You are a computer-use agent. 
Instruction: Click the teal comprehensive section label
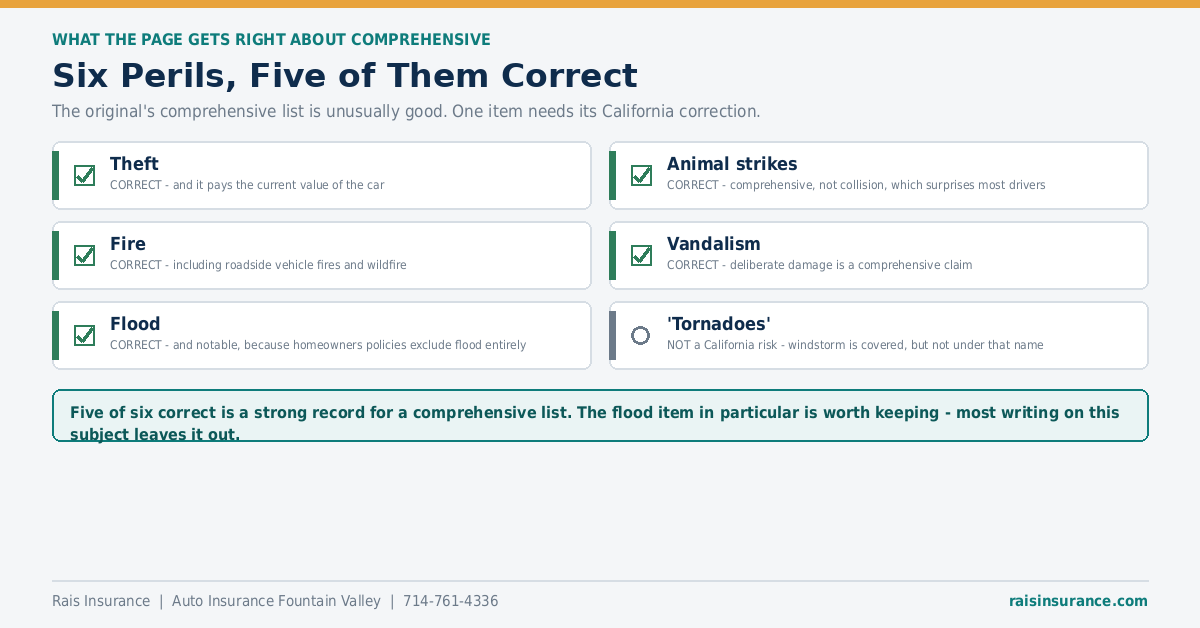[x=271, y=40]
